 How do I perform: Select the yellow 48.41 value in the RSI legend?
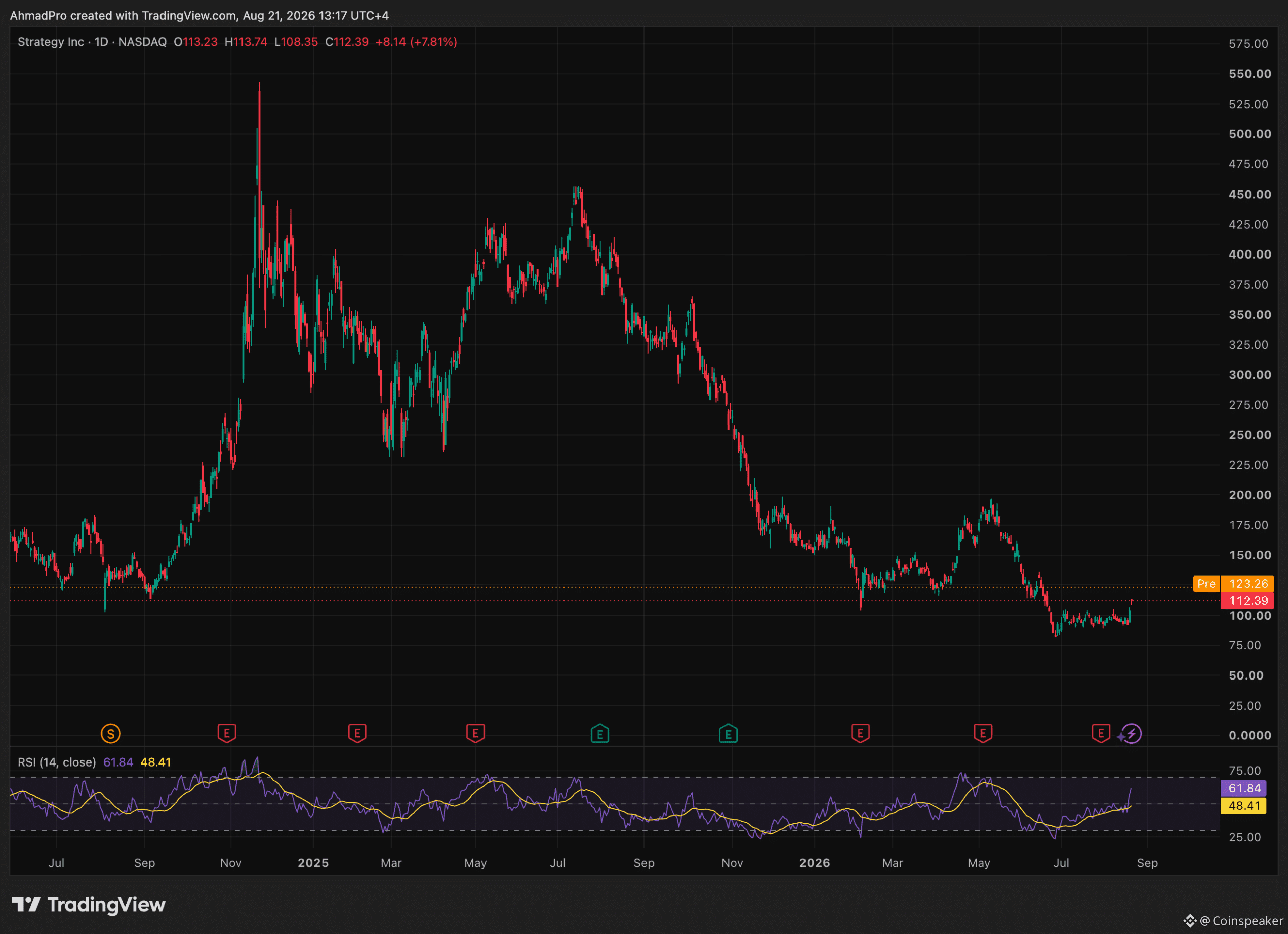pyautogui.click(x=155, y=762)
